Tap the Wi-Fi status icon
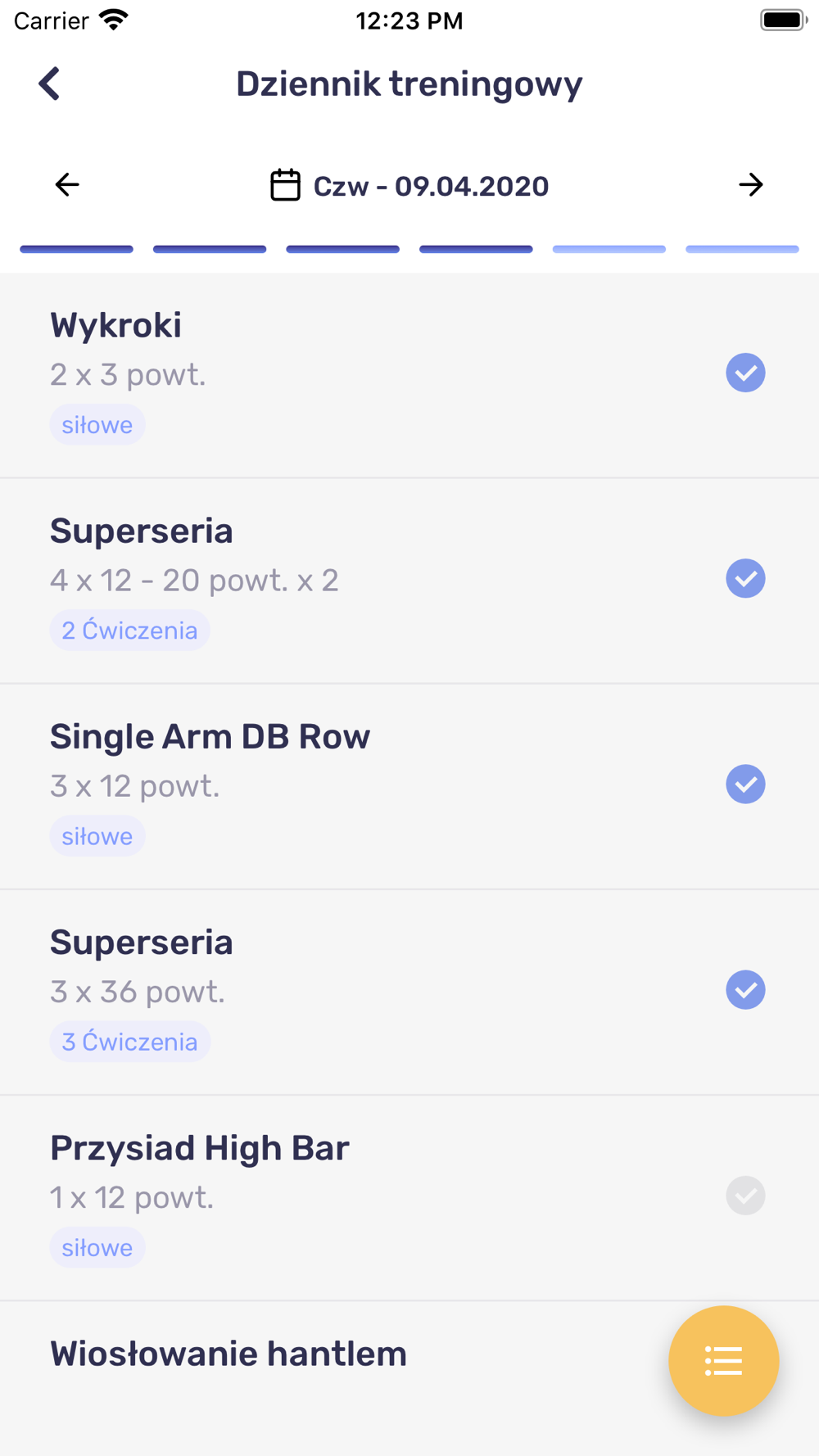 click(114, 20)
